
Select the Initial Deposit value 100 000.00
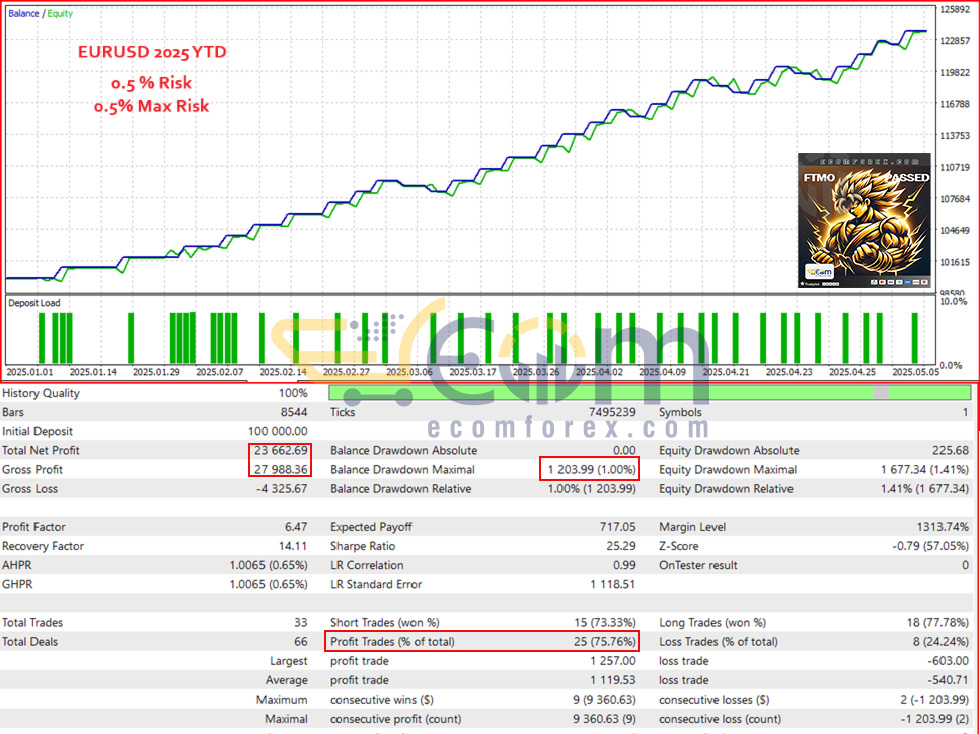click(278, 431)
